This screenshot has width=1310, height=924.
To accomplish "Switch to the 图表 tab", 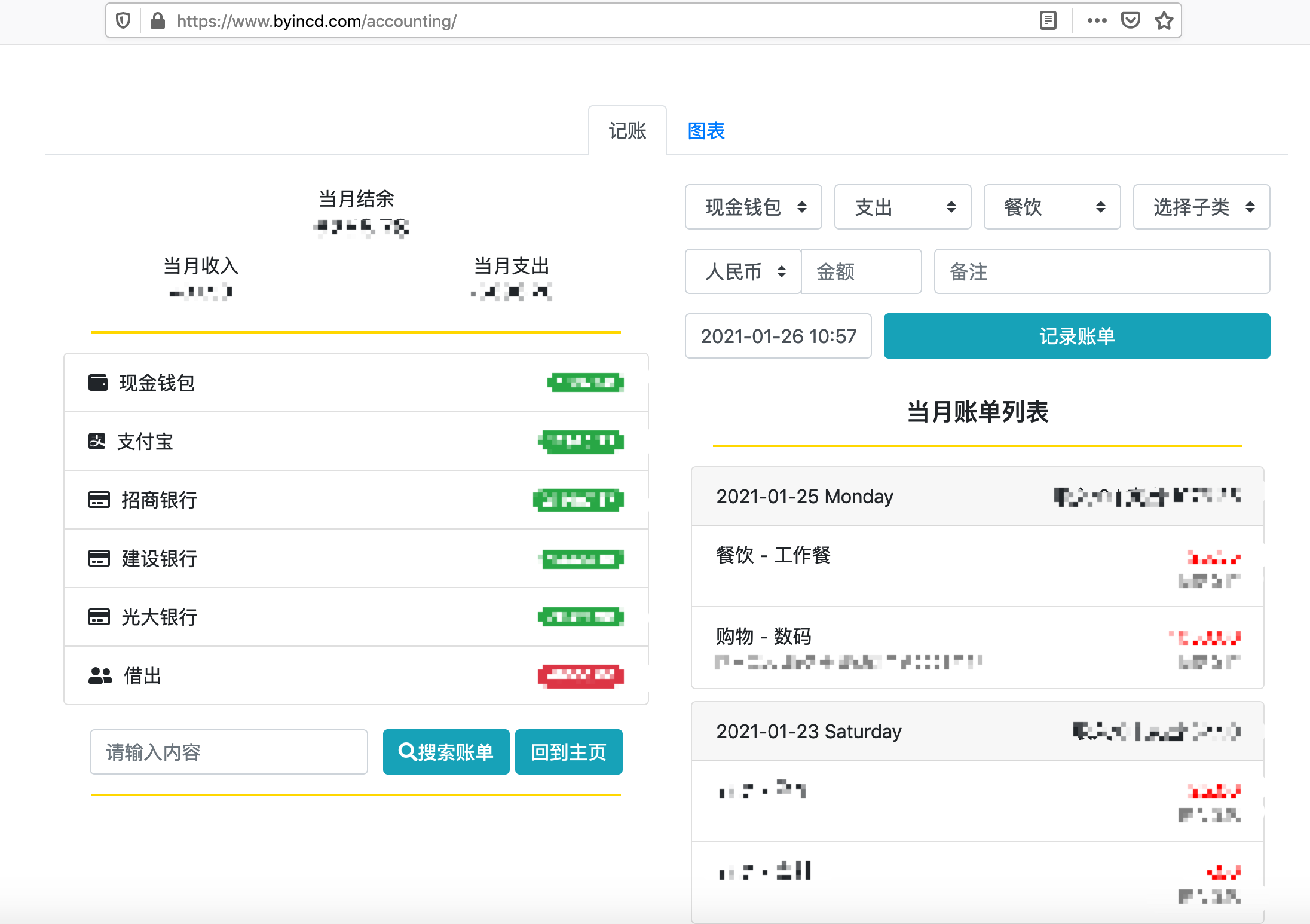I will (706, 131).
